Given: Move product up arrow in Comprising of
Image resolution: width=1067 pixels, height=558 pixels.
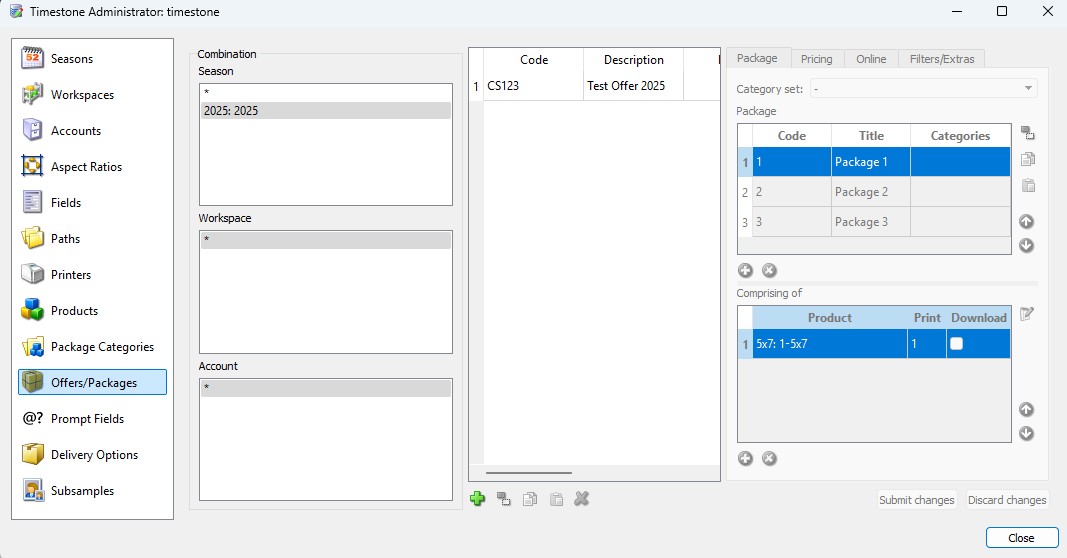Looking at the screenshot, I should 1026,409.
